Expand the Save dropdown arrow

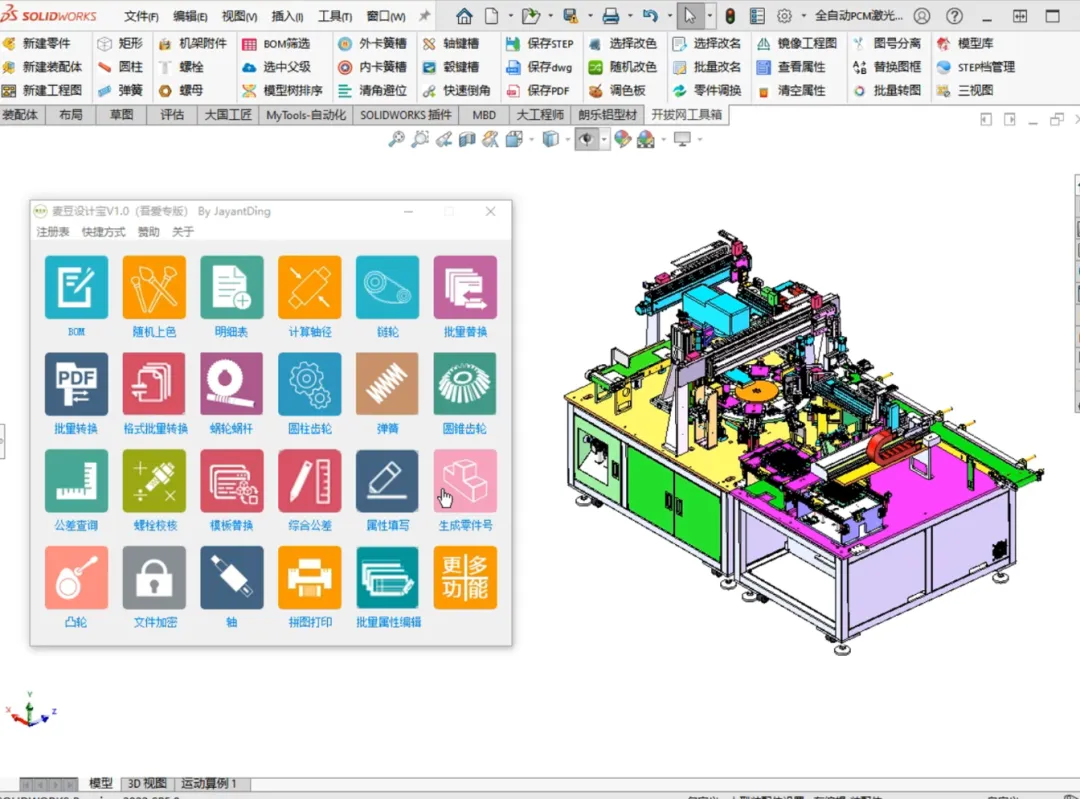coord(590,16)
